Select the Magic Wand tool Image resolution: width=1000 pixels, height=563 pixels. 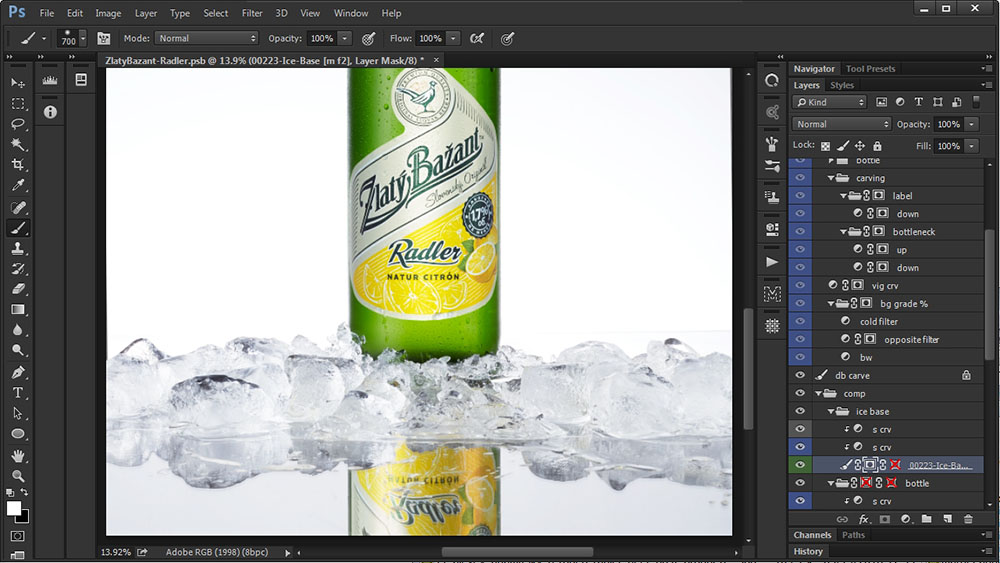(x=18, y=144)
